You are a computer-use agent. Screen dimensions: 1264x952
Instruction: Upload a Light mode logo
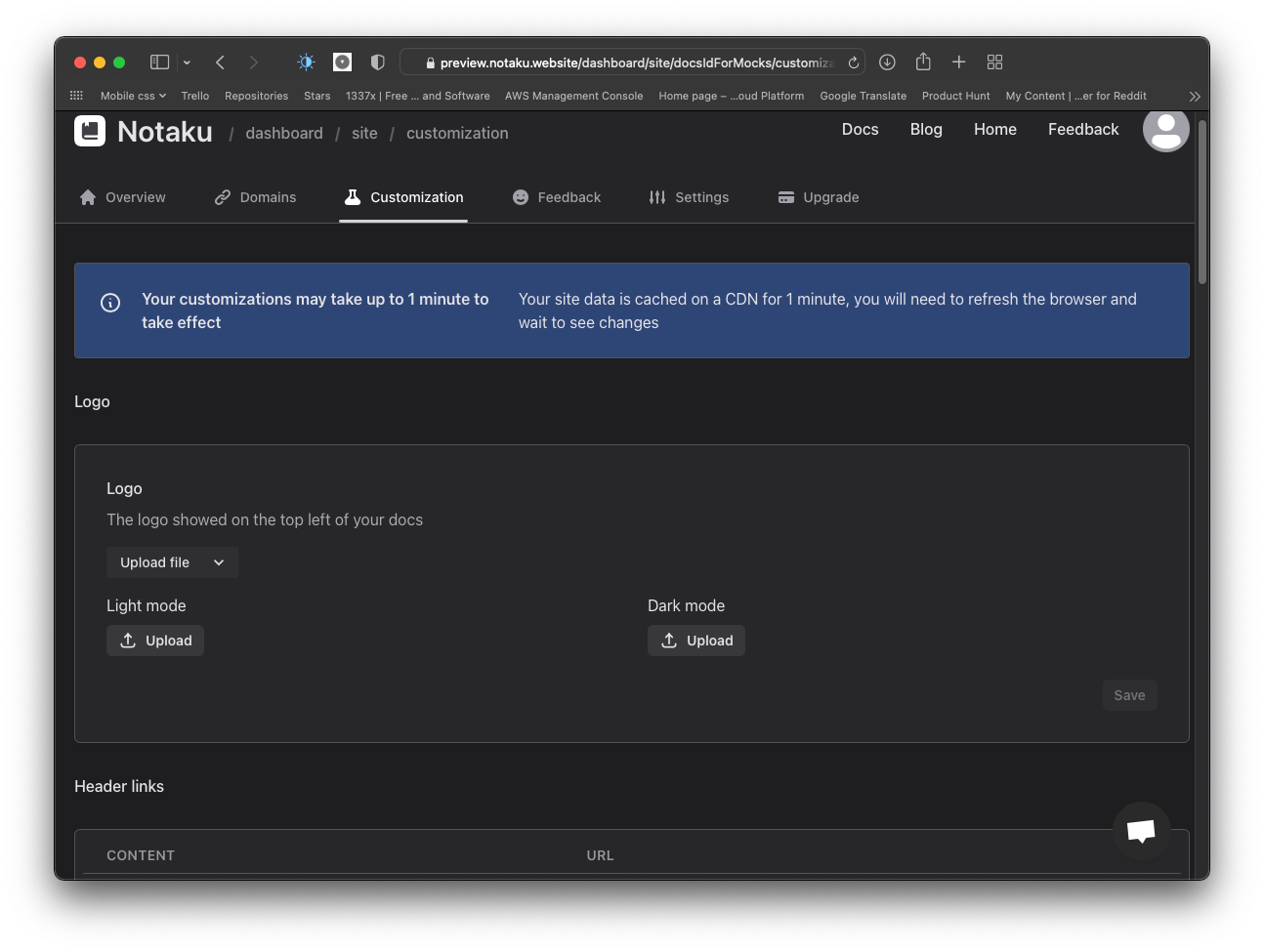[155, 641]
